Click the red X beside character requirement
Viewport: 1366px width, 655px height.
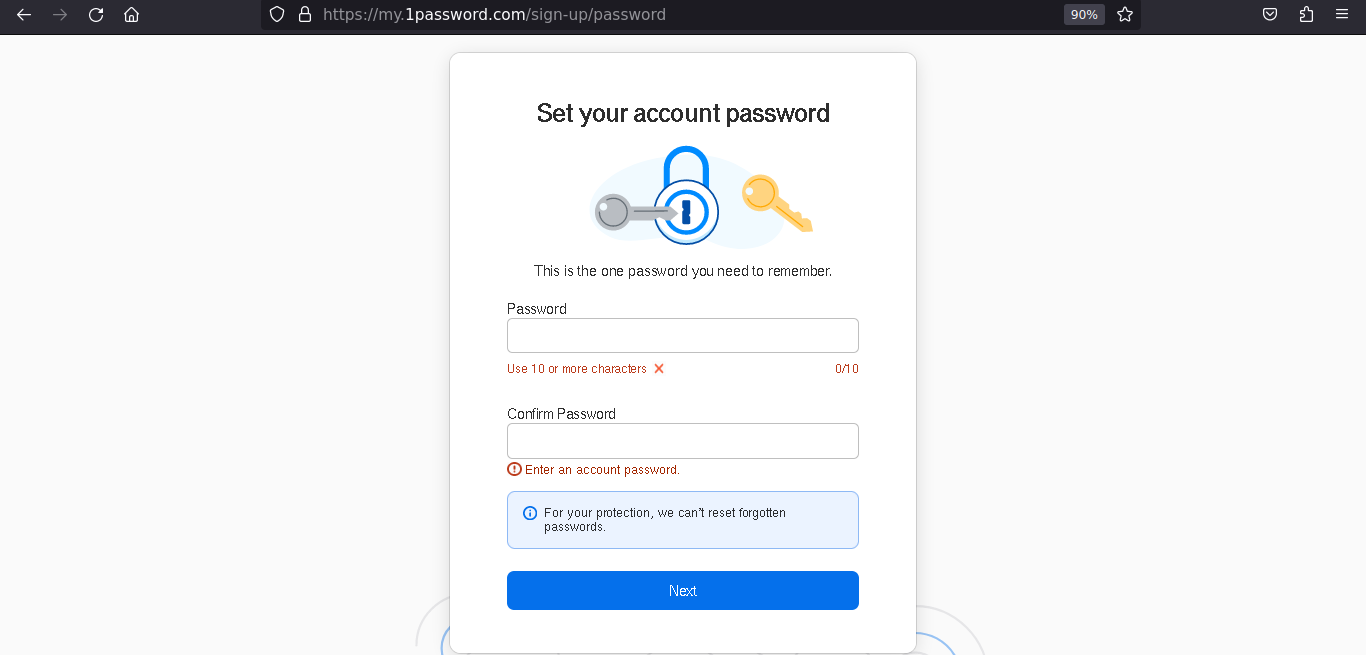point(658,368)
